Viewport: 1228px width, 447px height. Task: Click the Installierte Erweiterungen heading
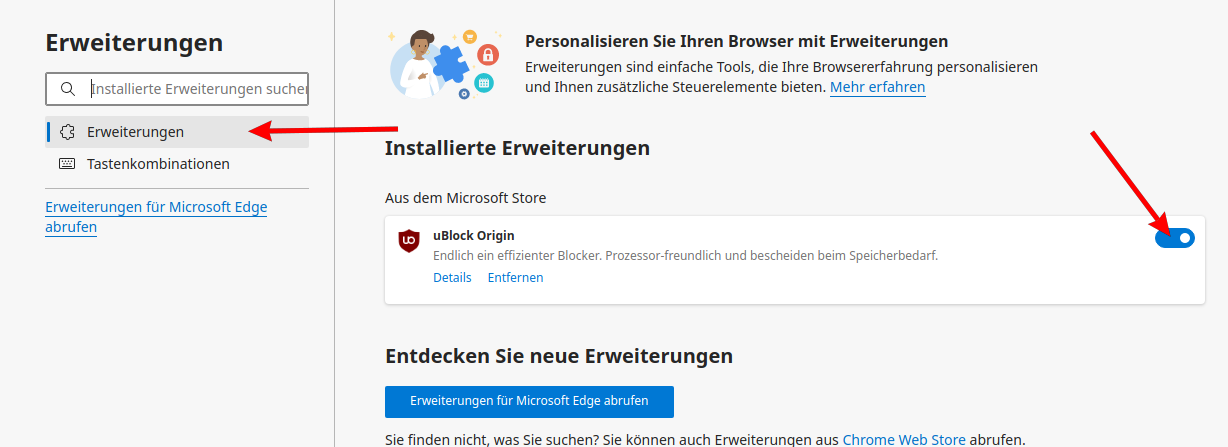click(x=517, y=148)
